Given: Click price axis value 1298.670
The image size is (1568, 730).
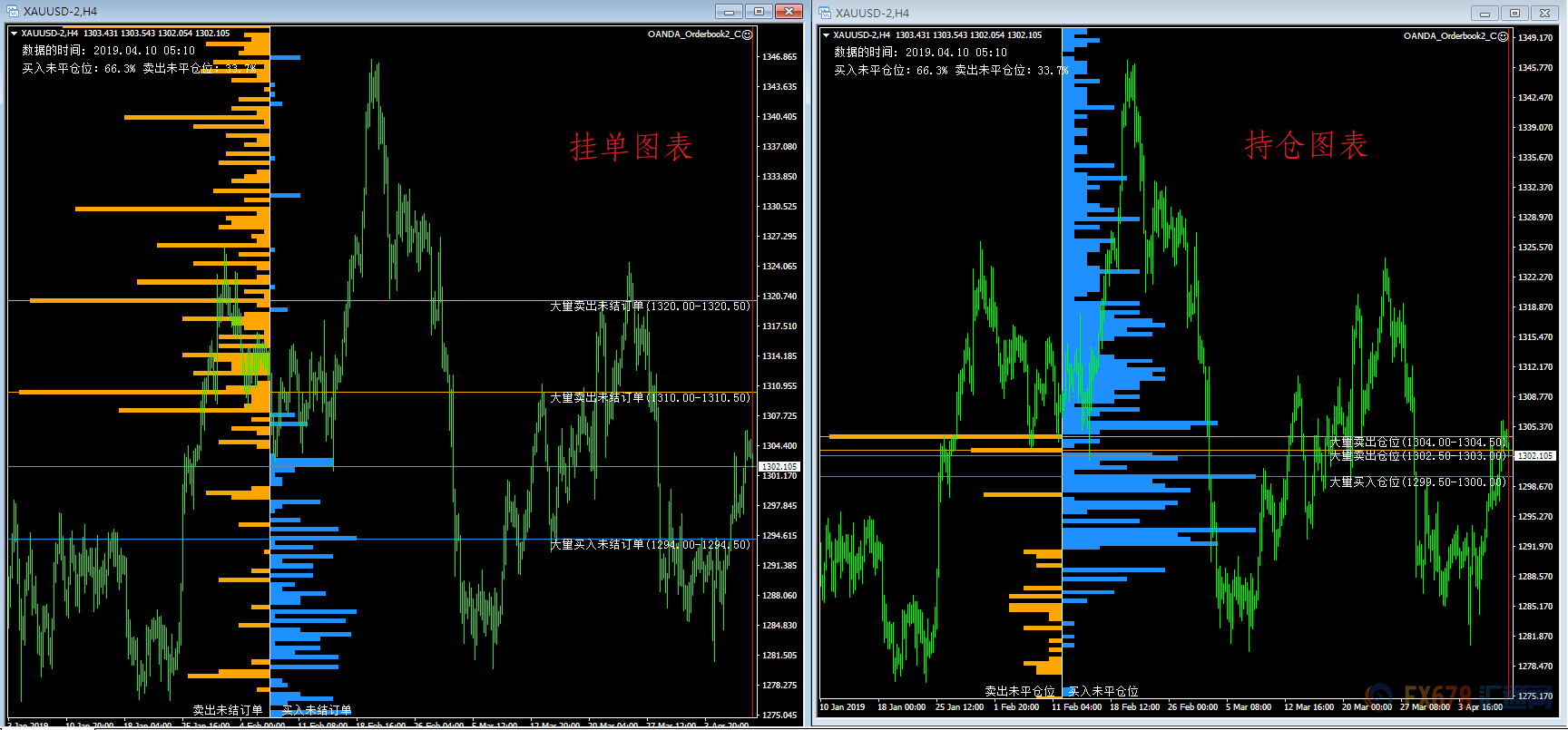Looking at the screenshot, I should point(1535,487).
